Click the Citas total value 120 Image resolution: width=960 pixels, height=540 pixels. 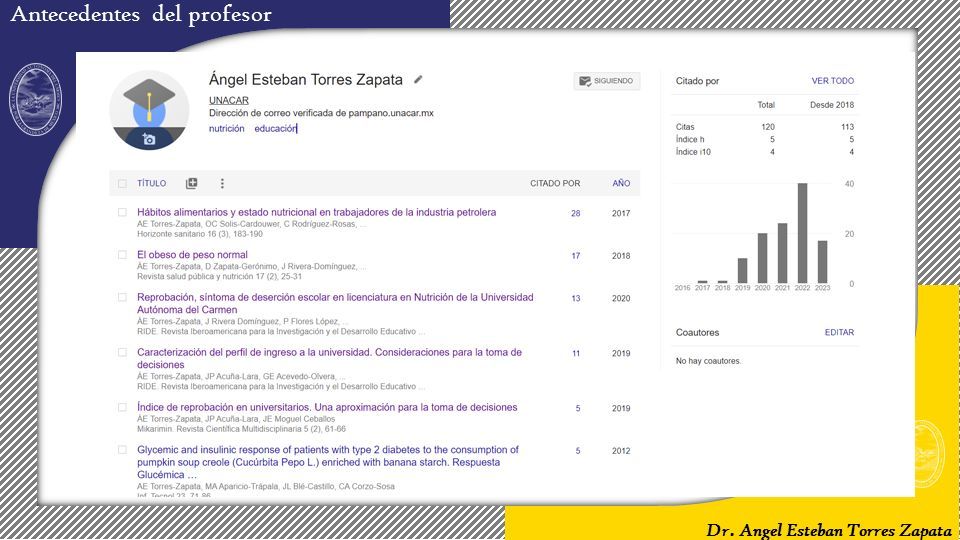(768, 127)
